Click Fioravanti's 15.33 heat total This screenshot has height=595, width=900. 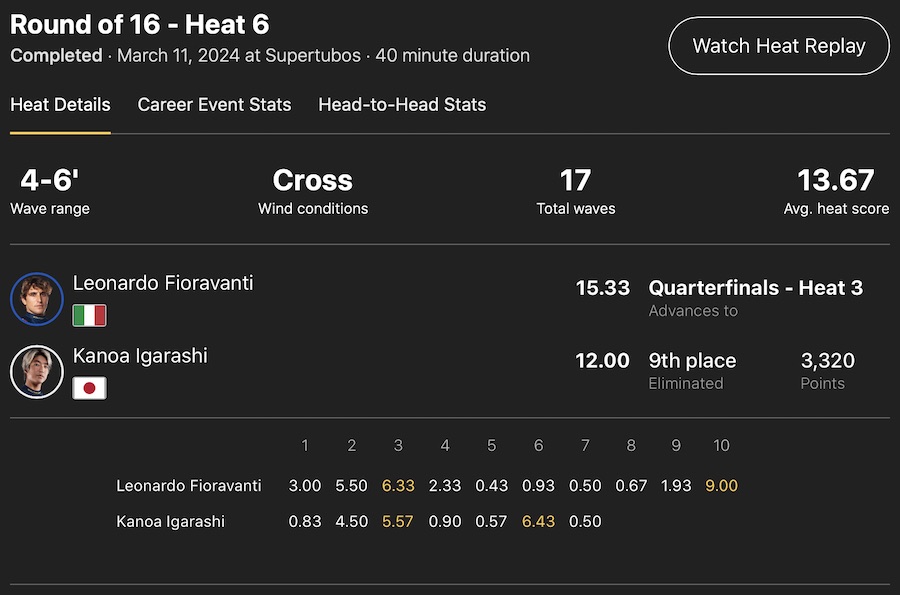click(602, 288)
